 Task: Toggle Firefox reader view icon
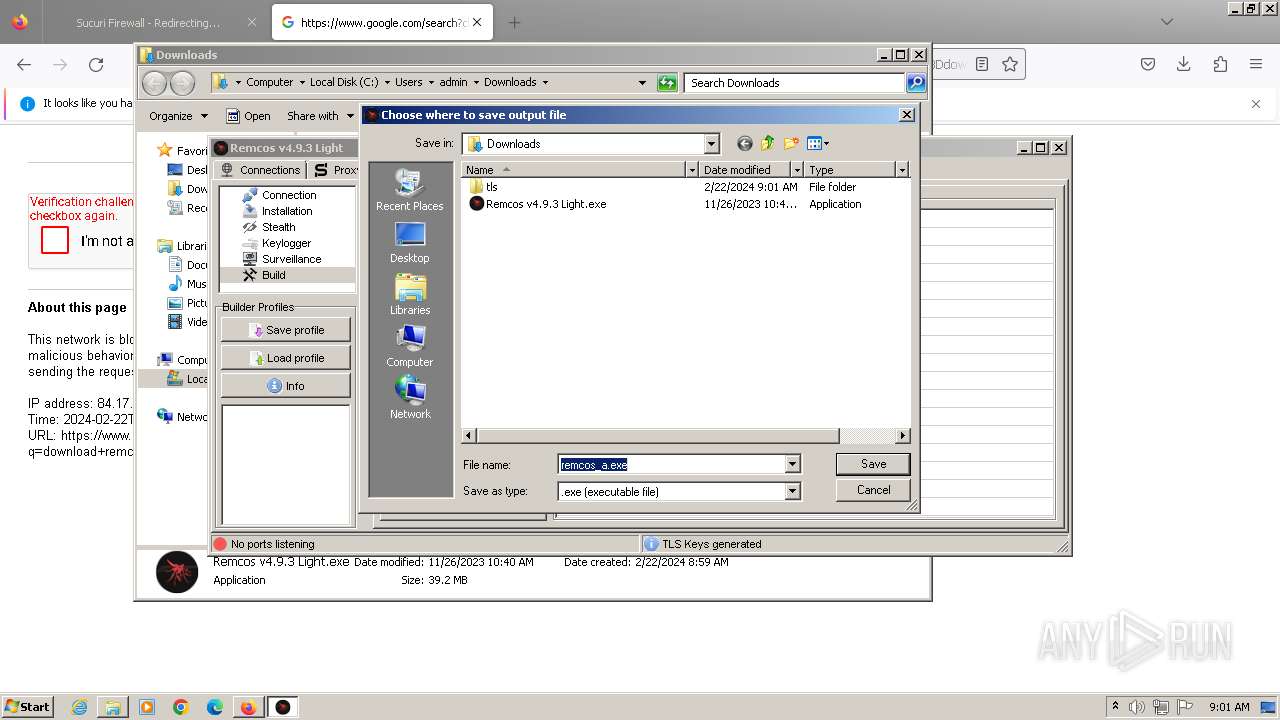click(982, 64)
